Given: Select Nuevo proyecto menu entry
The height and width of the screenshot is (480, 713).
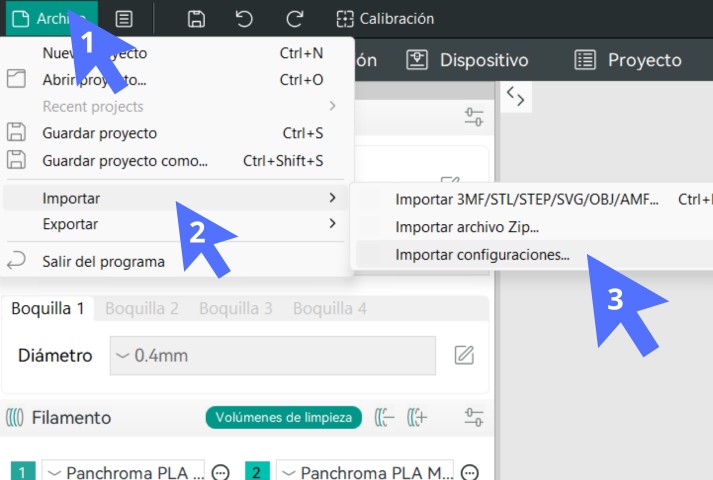Looking at the screenshot, I should click(x=176, y=53).
